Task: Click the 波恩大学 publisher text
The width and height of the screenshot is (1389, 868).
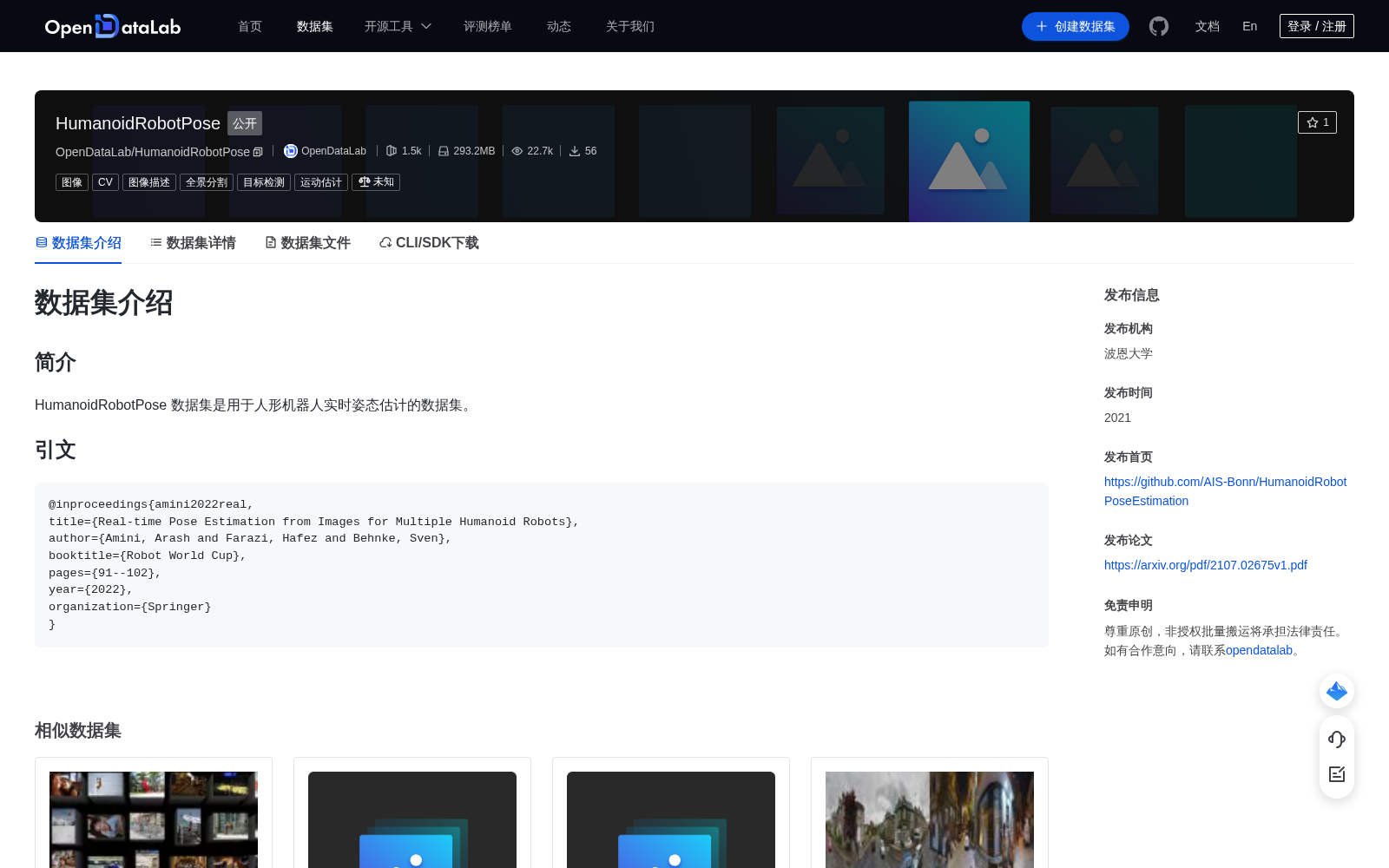Action: 1129,353
